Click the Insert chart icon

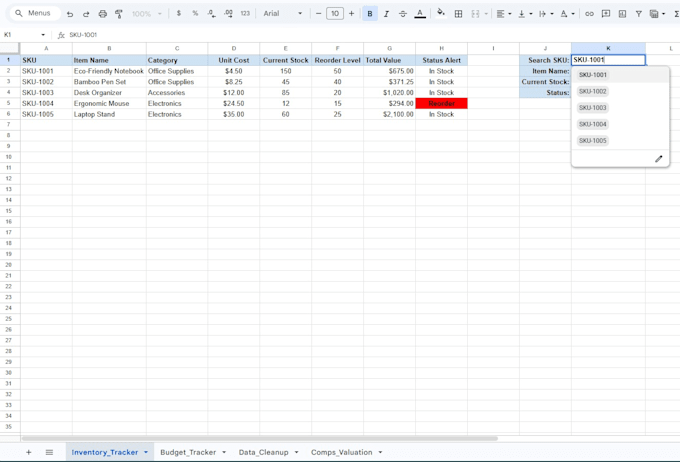[x=622, y=14]
